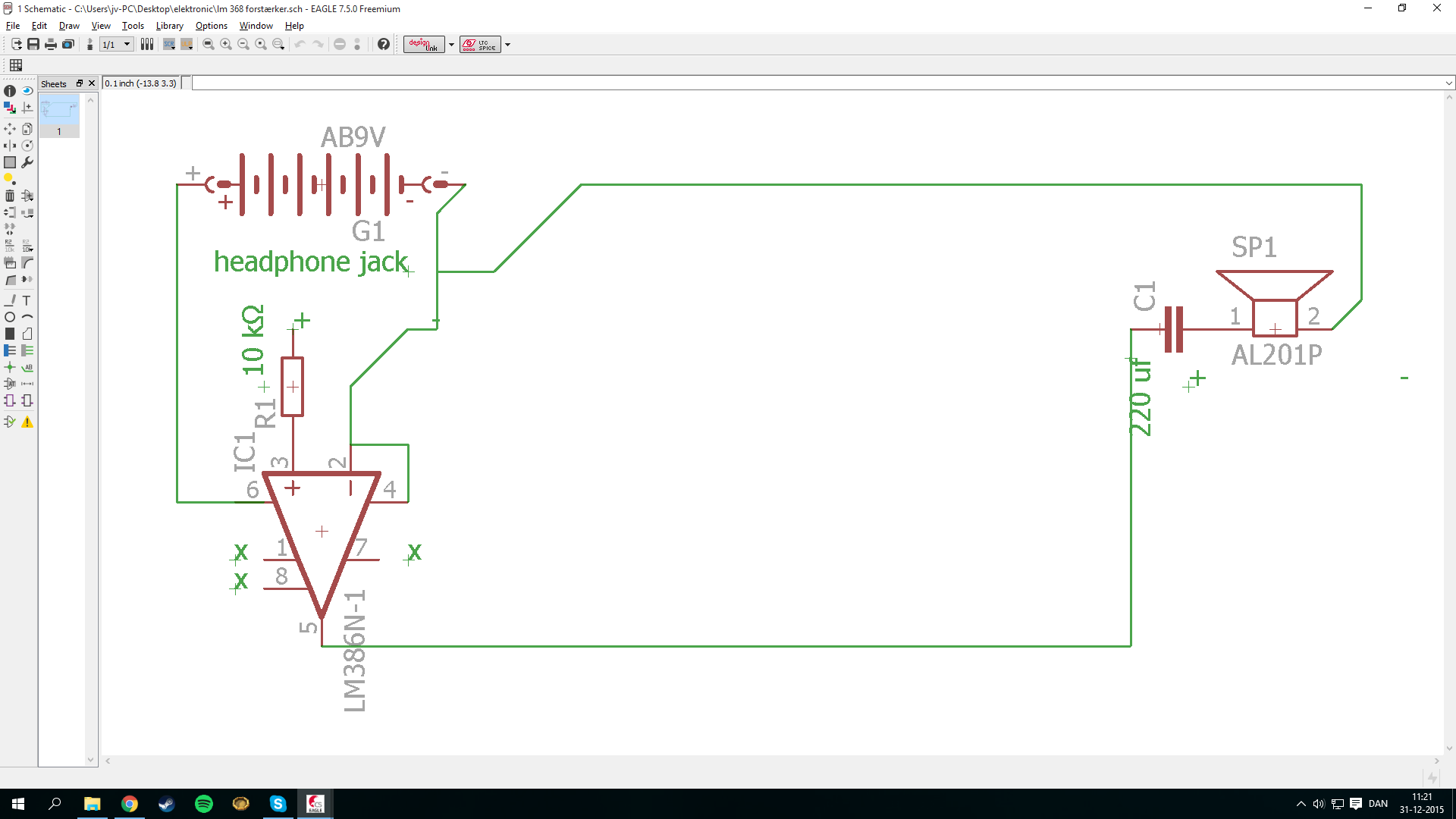Toggle the Show eye tool

[x=27, y=92]
